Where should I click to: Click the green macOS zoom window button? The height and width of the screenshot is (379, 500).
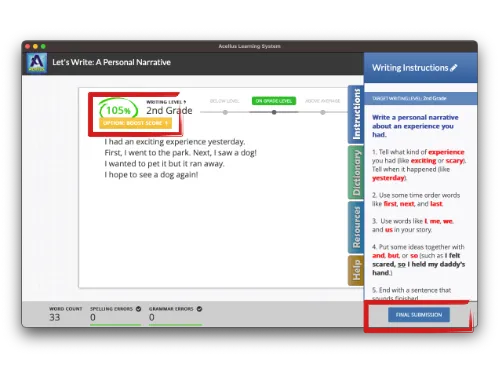pyautogui.click(x=43, y=46)
